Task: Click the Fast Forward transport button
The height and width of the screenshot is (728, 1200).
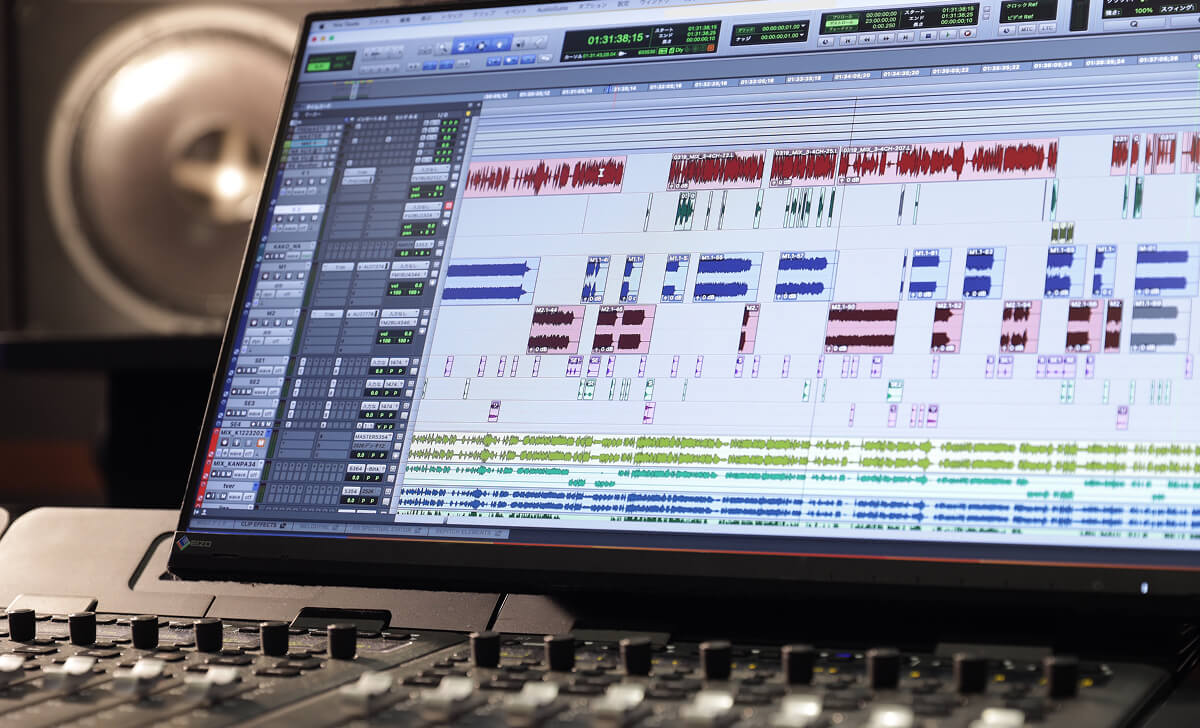Action: 886,38
